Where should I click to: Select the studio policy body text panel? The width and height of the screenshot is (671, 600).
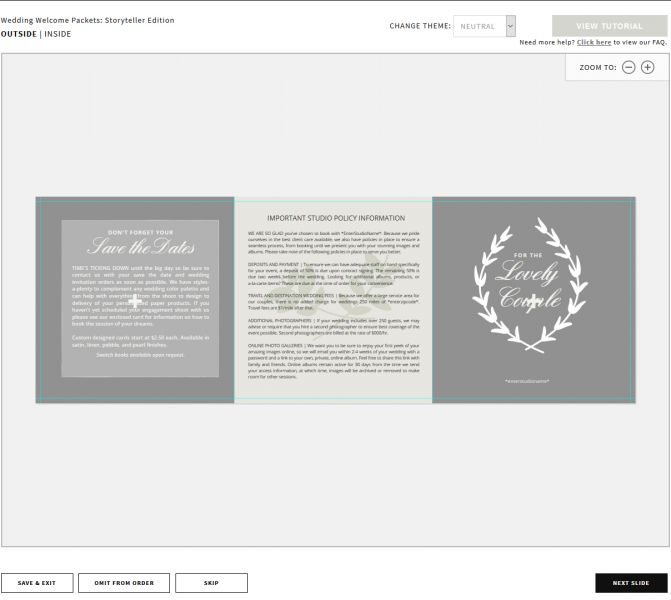pos(333,306)
